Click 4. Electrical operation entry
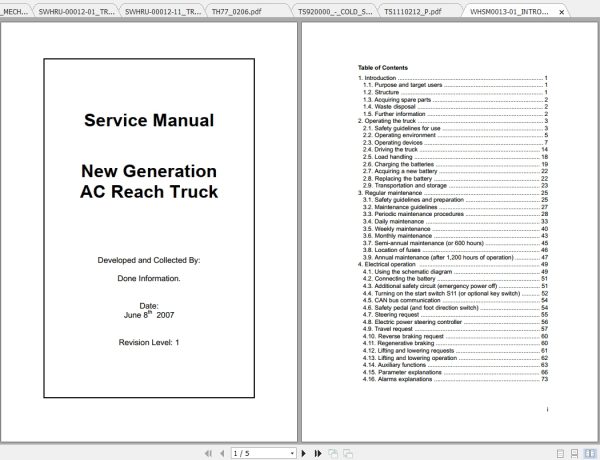The image size is (600, 460). tap(453, 264)
